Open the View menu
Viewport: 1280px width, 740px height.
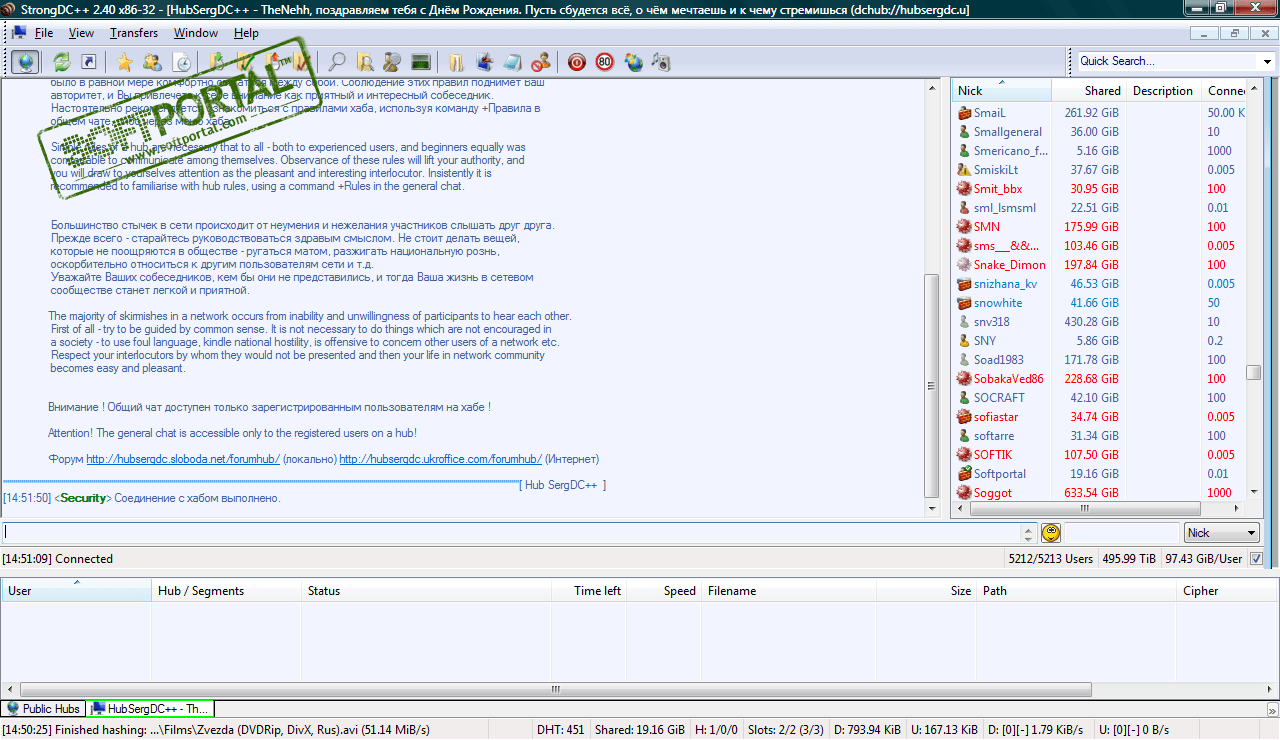pyautogui.click(x=81, y=33)
